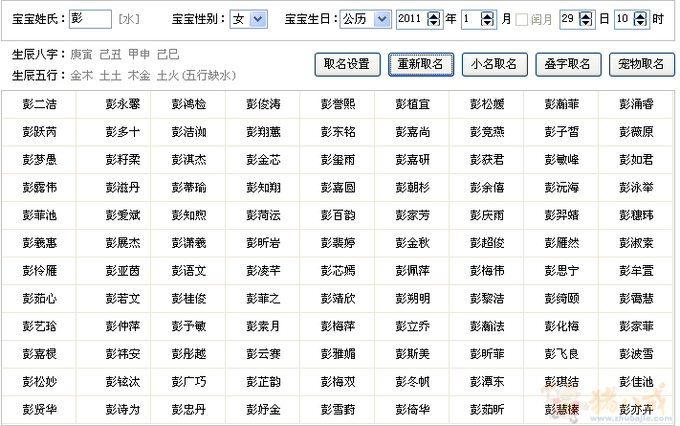Select the name 彭芷韵
The image size is (680, 426).
pyautogui.click(x=263, y=382)
